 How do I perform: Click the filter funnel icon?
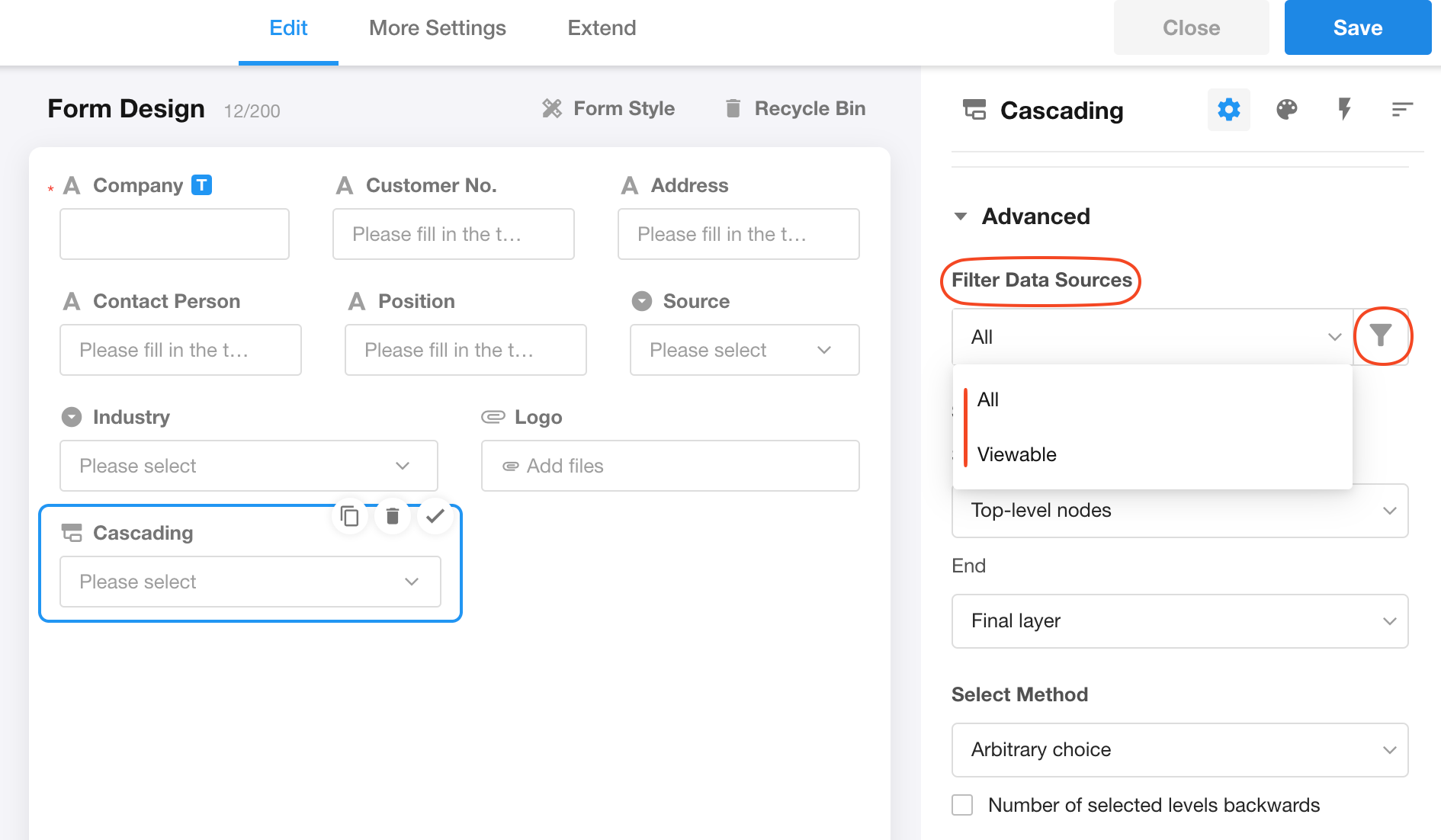pos(1381,335)
